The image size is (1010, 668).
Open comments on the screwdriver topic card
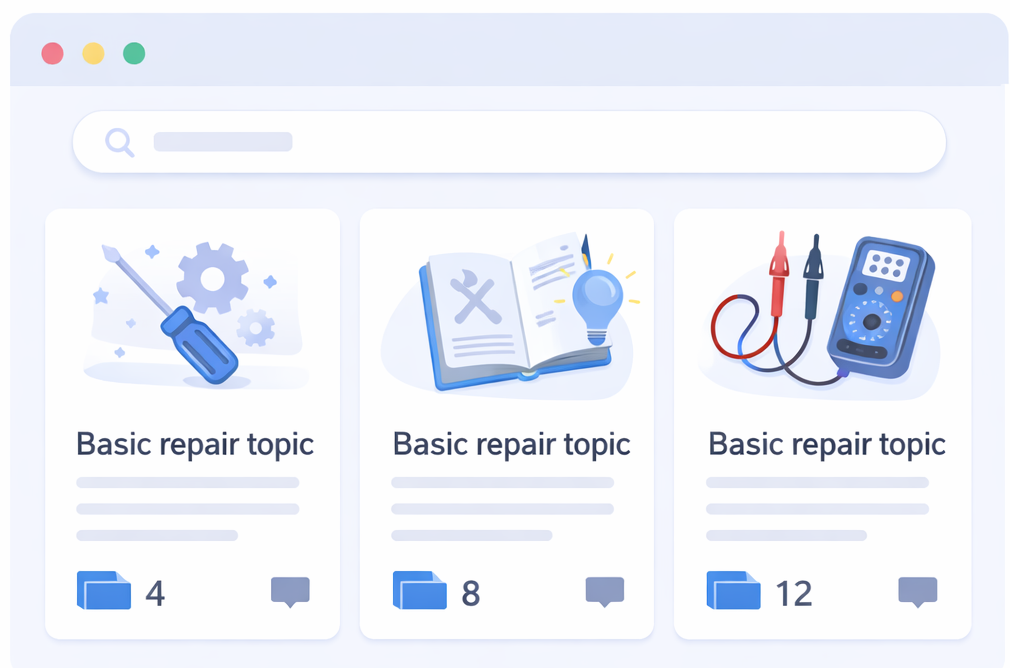click(290, 591)
